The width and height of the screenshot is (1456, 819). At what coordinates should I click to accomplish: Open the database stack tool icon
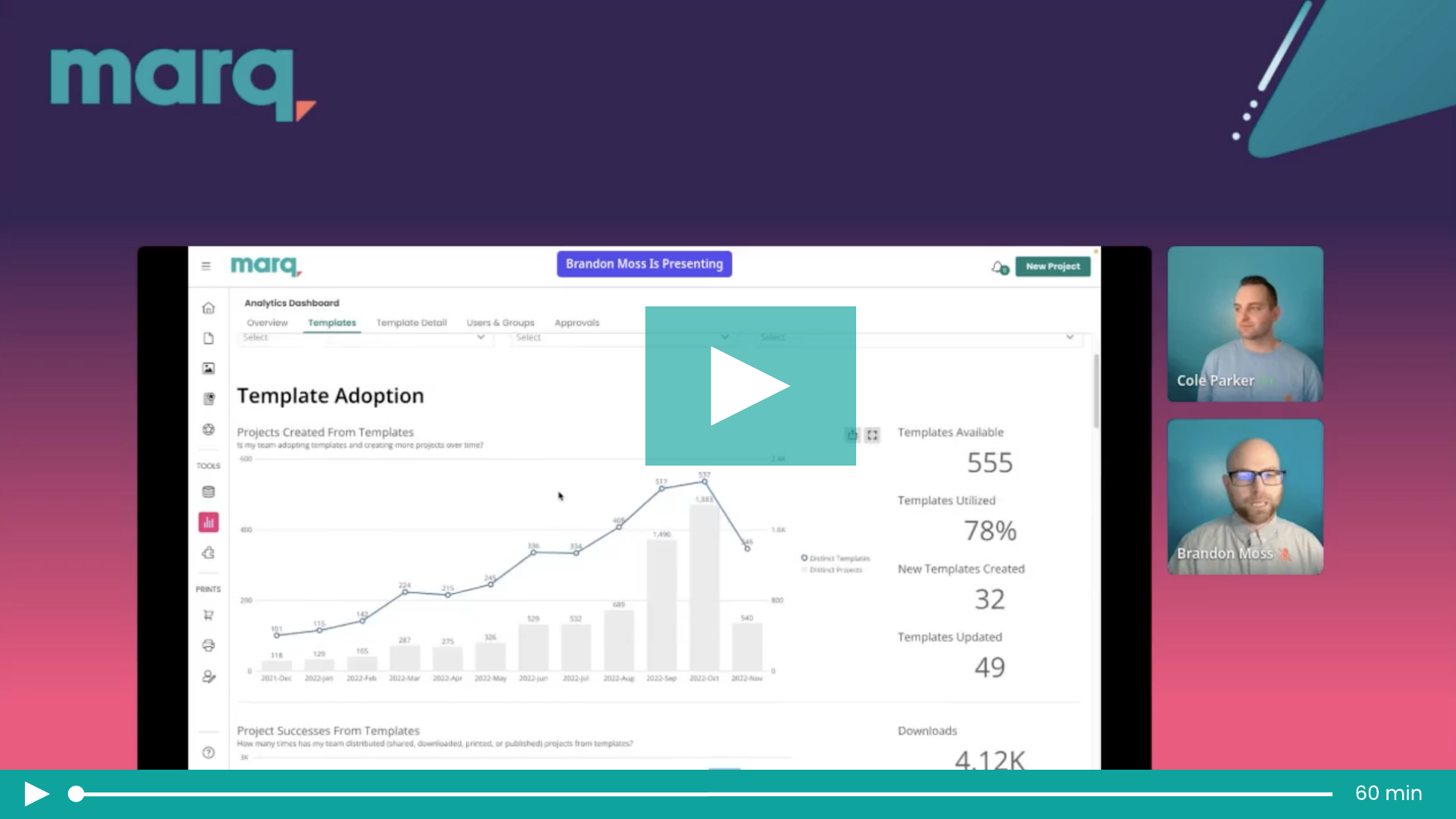pos(209,492)
